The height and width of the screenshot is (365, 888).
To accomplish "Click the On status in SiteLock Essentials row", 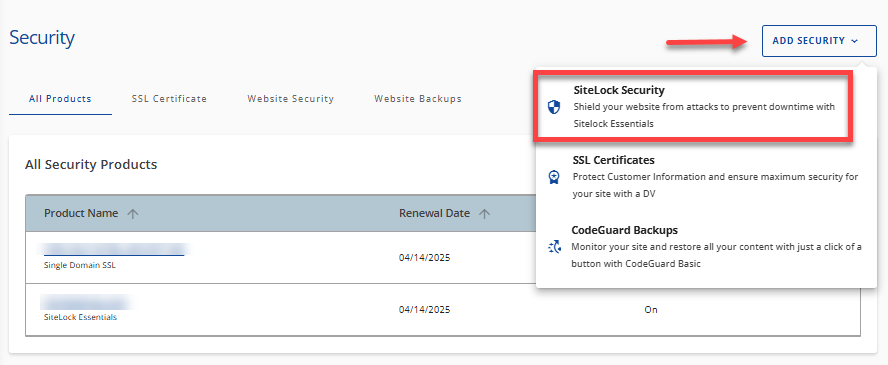I will coord(651,310).
